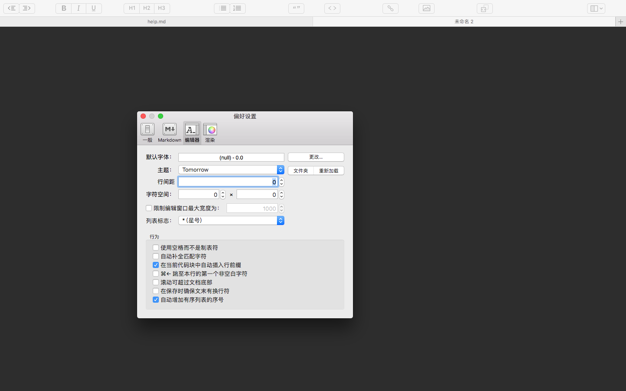Insert a link using chain icon

click(390, 8)
